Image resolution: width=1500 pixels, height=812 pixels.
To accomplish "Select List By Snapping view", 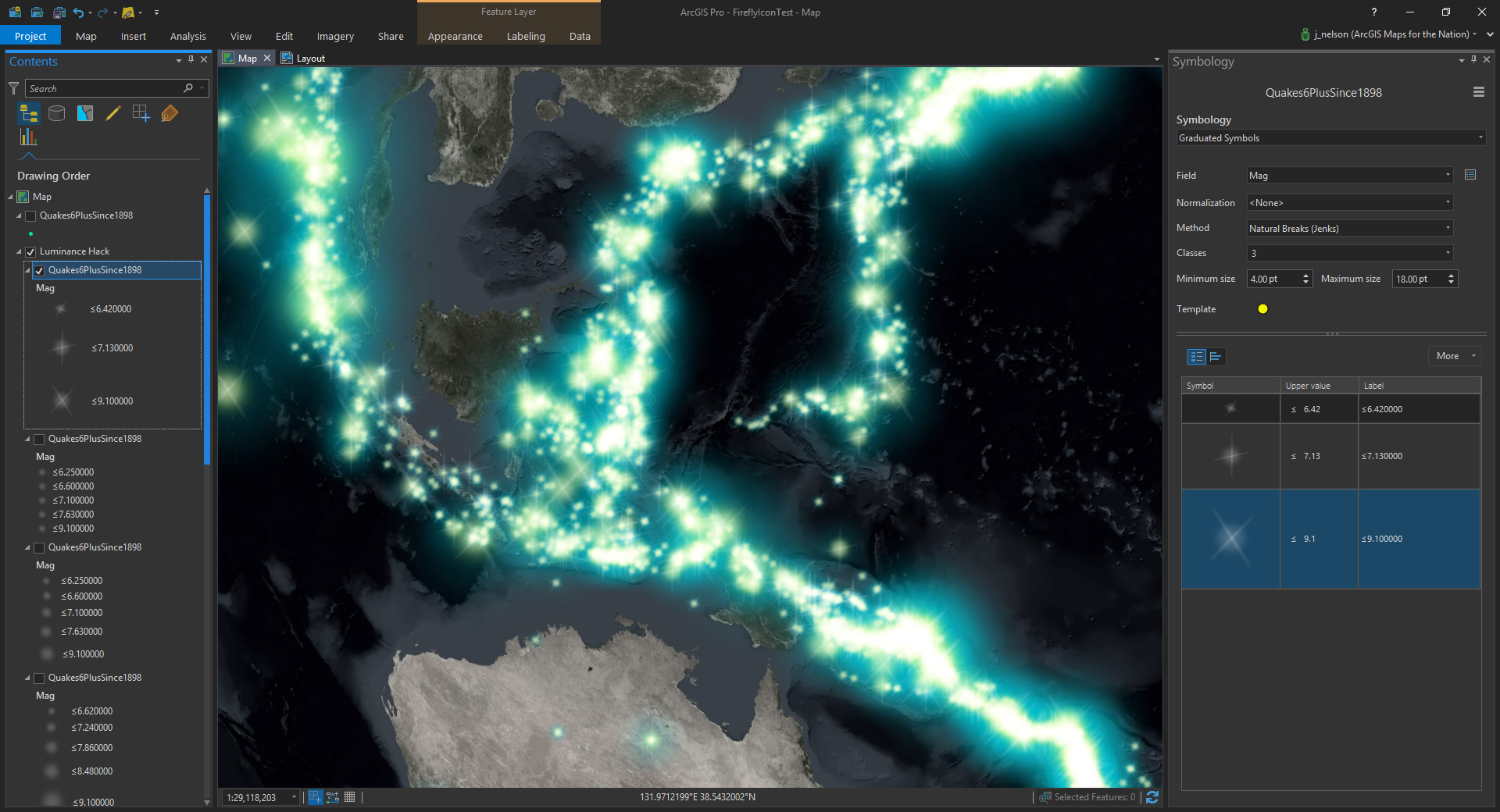I will pos(141,114).
